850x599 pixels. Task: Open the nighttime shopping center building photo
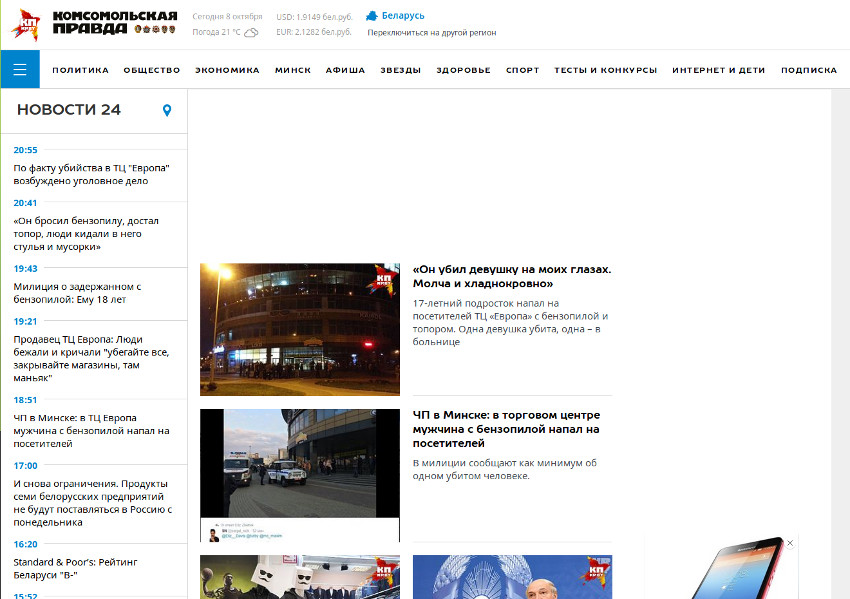(x=299, y=329)
